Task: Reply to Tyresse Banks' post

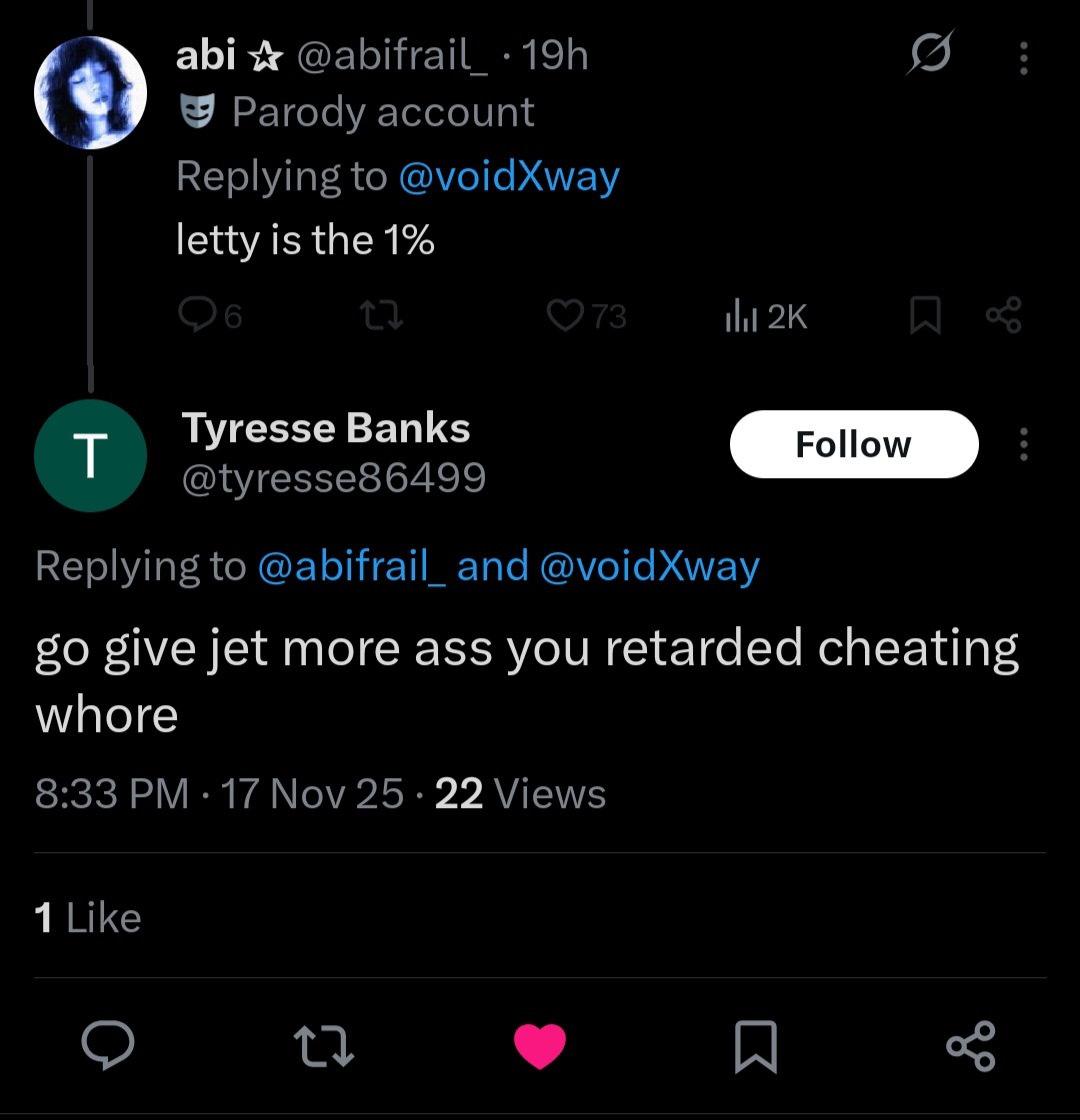Action: [x=108, y=1046]
